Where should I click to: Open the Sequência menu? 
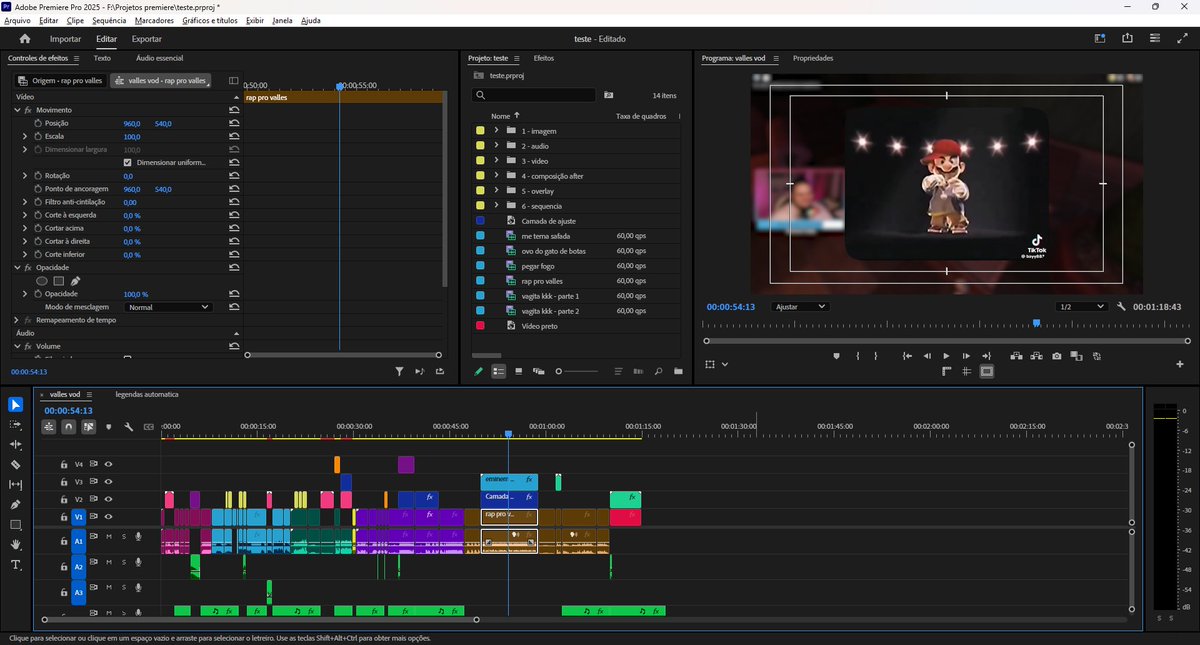pos(109,20)
